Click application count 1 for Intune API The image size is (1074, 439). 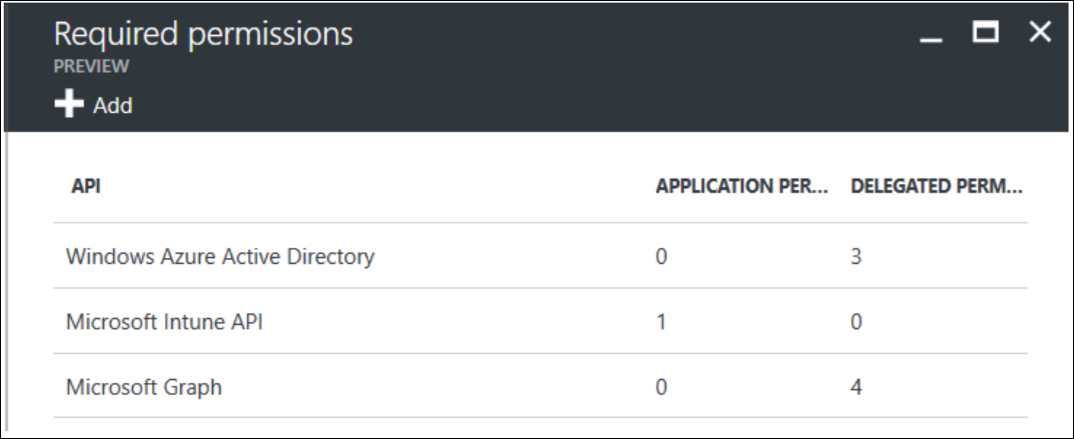point(661,321)
